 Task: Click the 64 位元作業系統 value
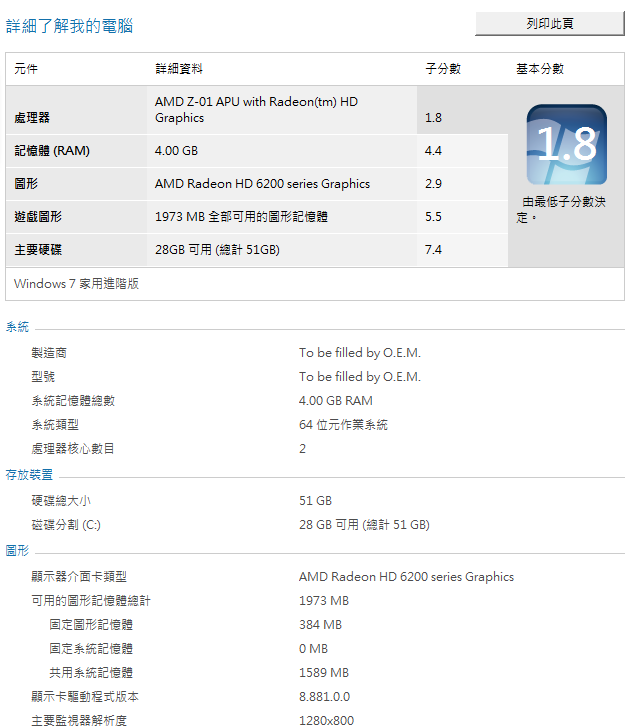click(x=344, y=425)
